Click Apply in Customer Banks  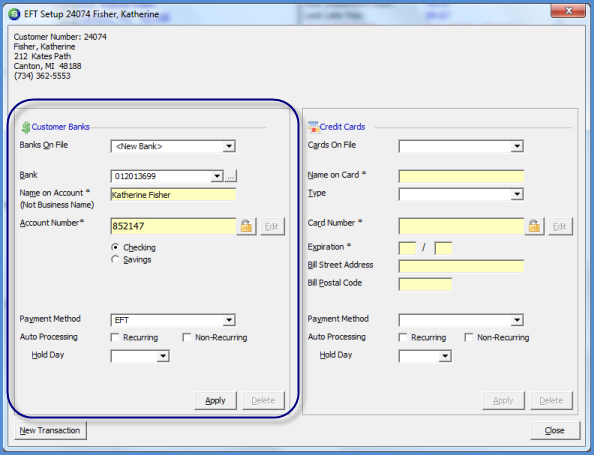pos(215,400)
